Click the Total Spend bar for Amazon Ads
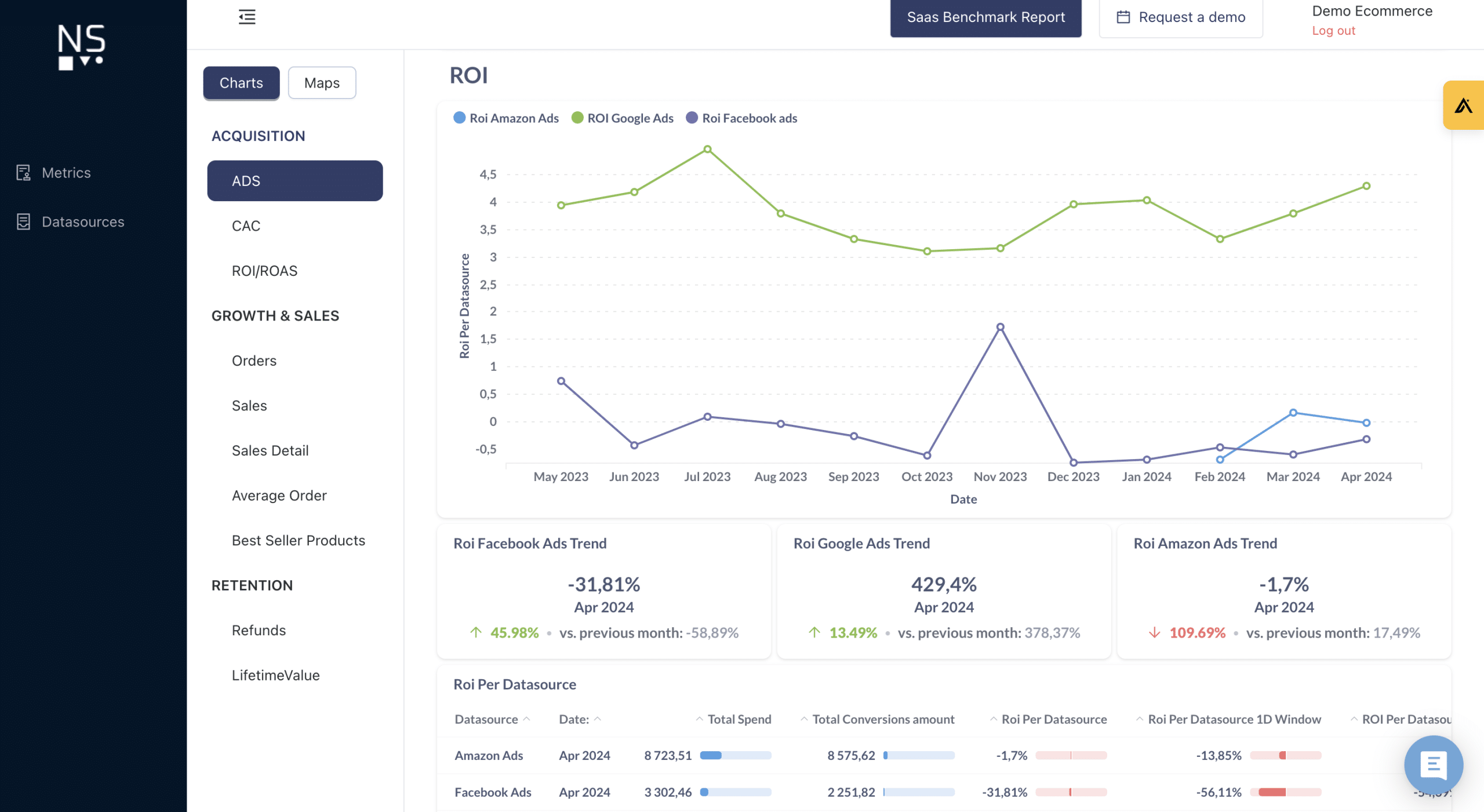Viewport: 1484px width, 812px height. coord(735,755)
